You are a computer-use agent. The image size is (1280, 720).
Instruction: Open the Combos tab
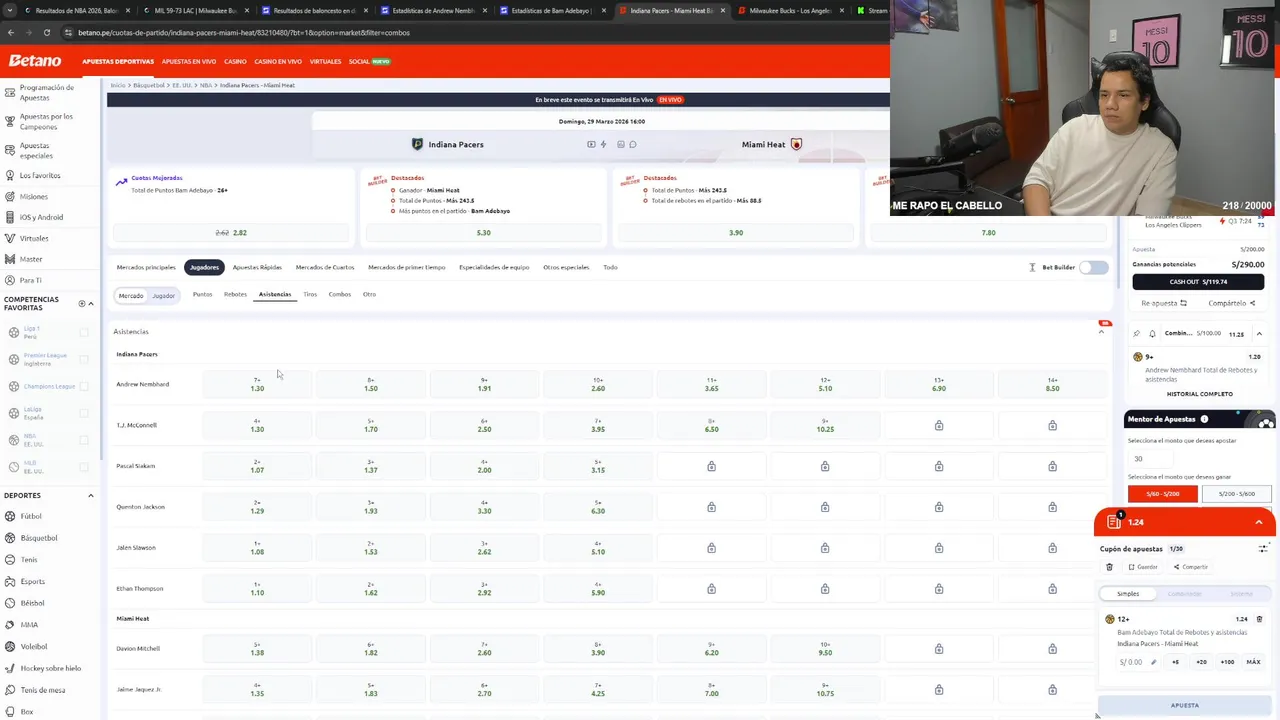click(340, 294)
